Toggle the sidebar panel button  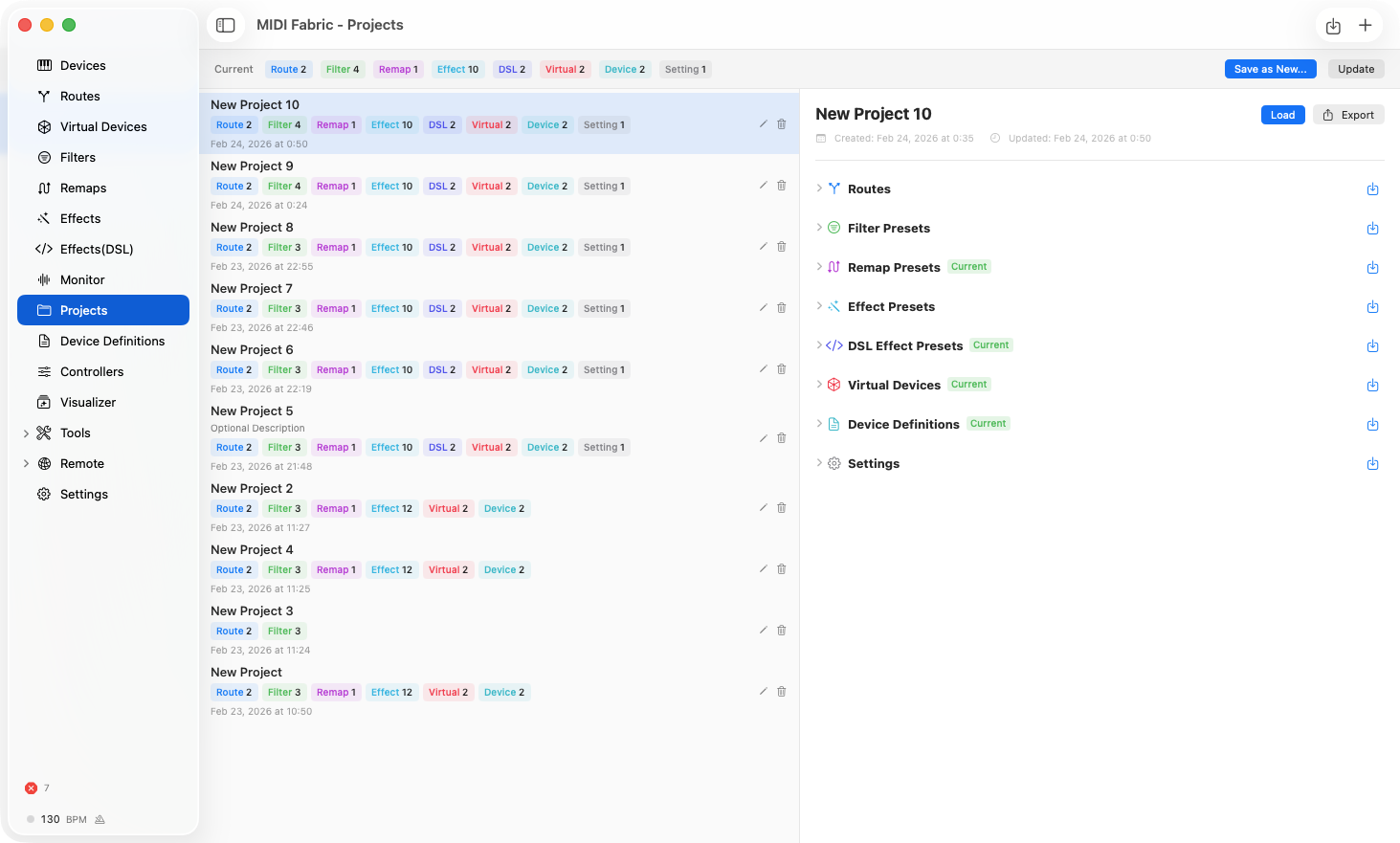click(x=226, y=25)
